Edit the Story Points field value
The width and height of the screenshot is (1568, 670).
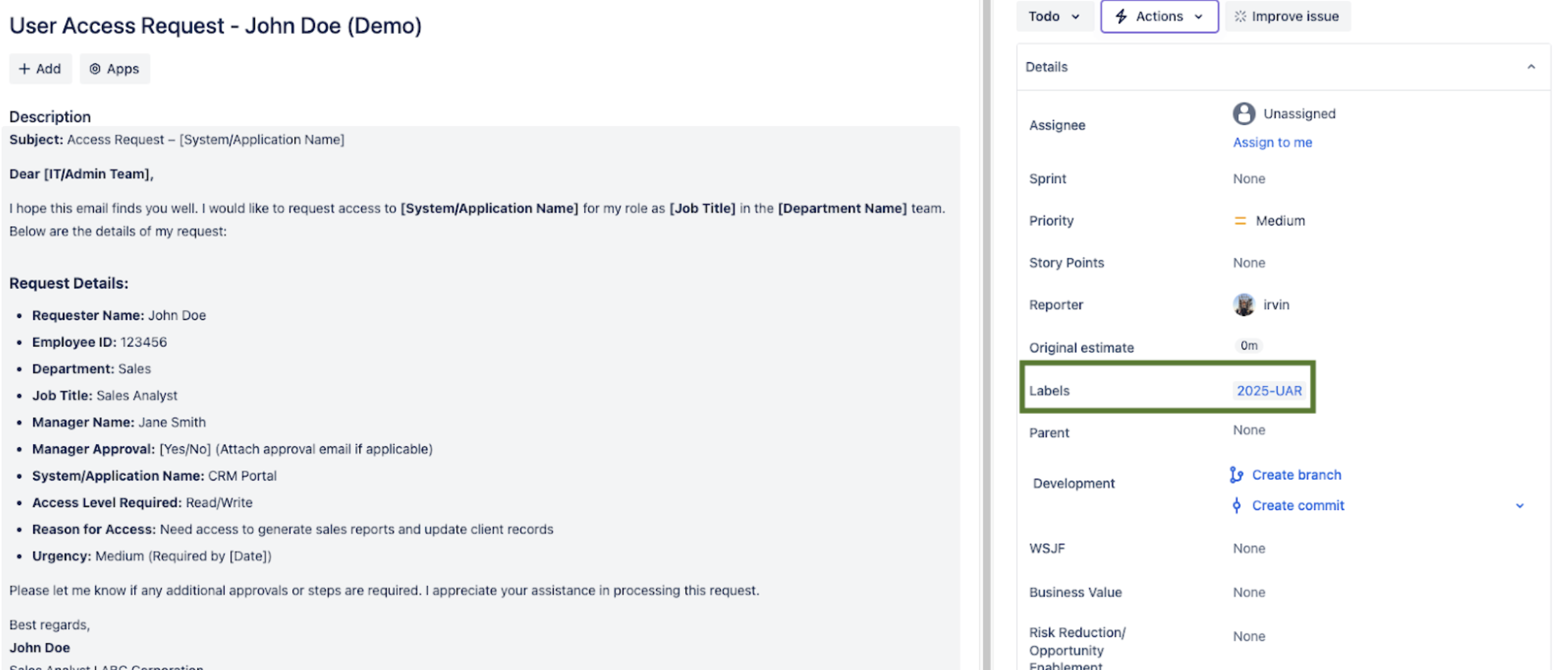pos(1249,263)
